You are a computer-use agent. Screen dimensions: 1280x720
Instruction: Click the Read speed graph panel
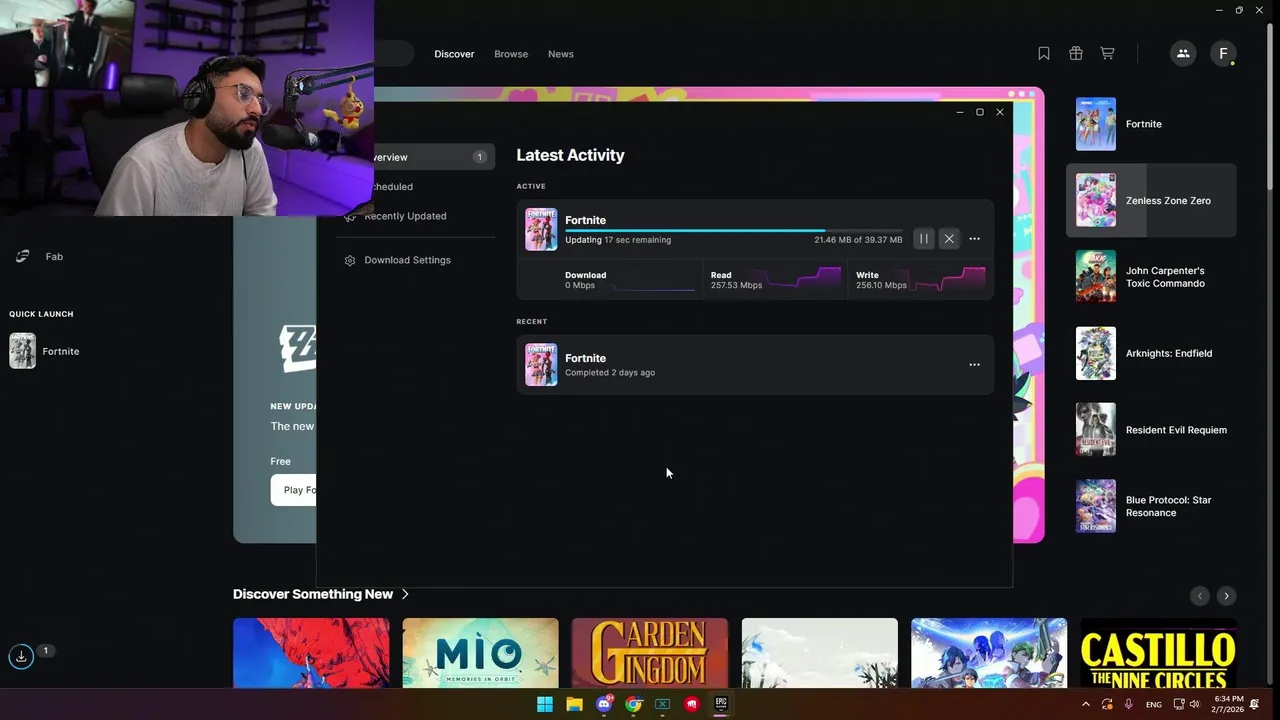(775, 280)
